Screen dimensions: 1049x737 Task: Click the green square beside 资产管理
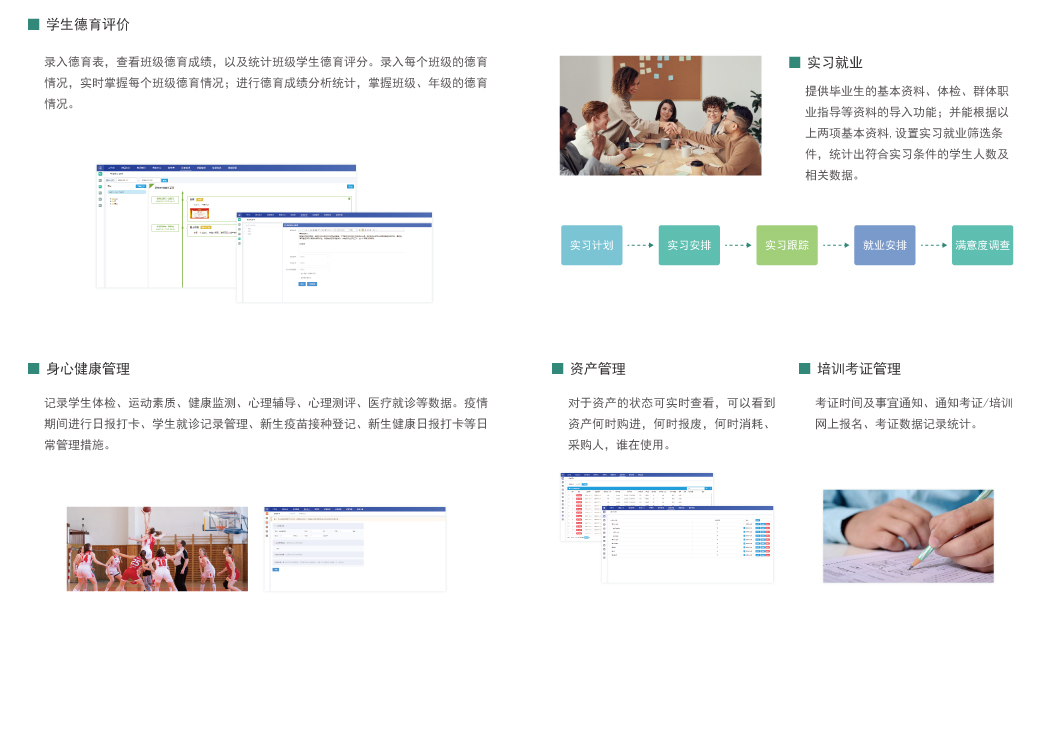(557, 368)
